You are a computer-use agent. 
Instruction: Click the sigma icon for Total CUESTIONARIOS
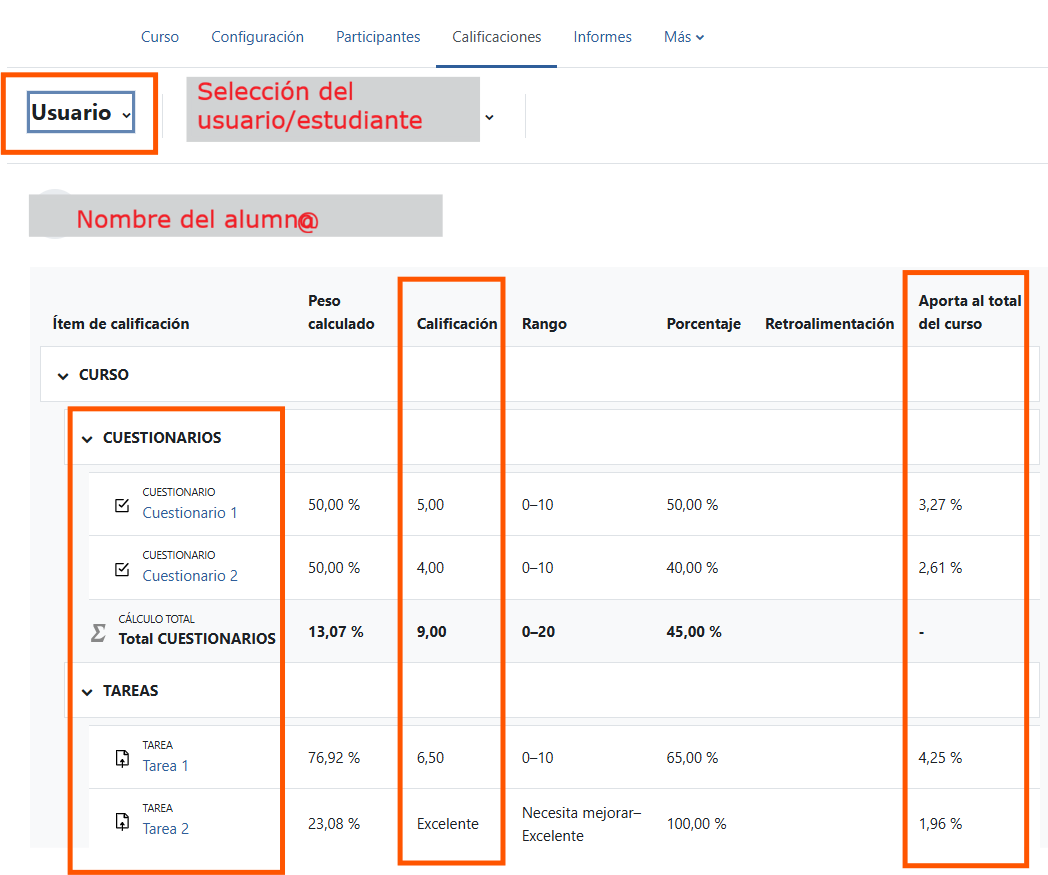click(x=98, y=632)
